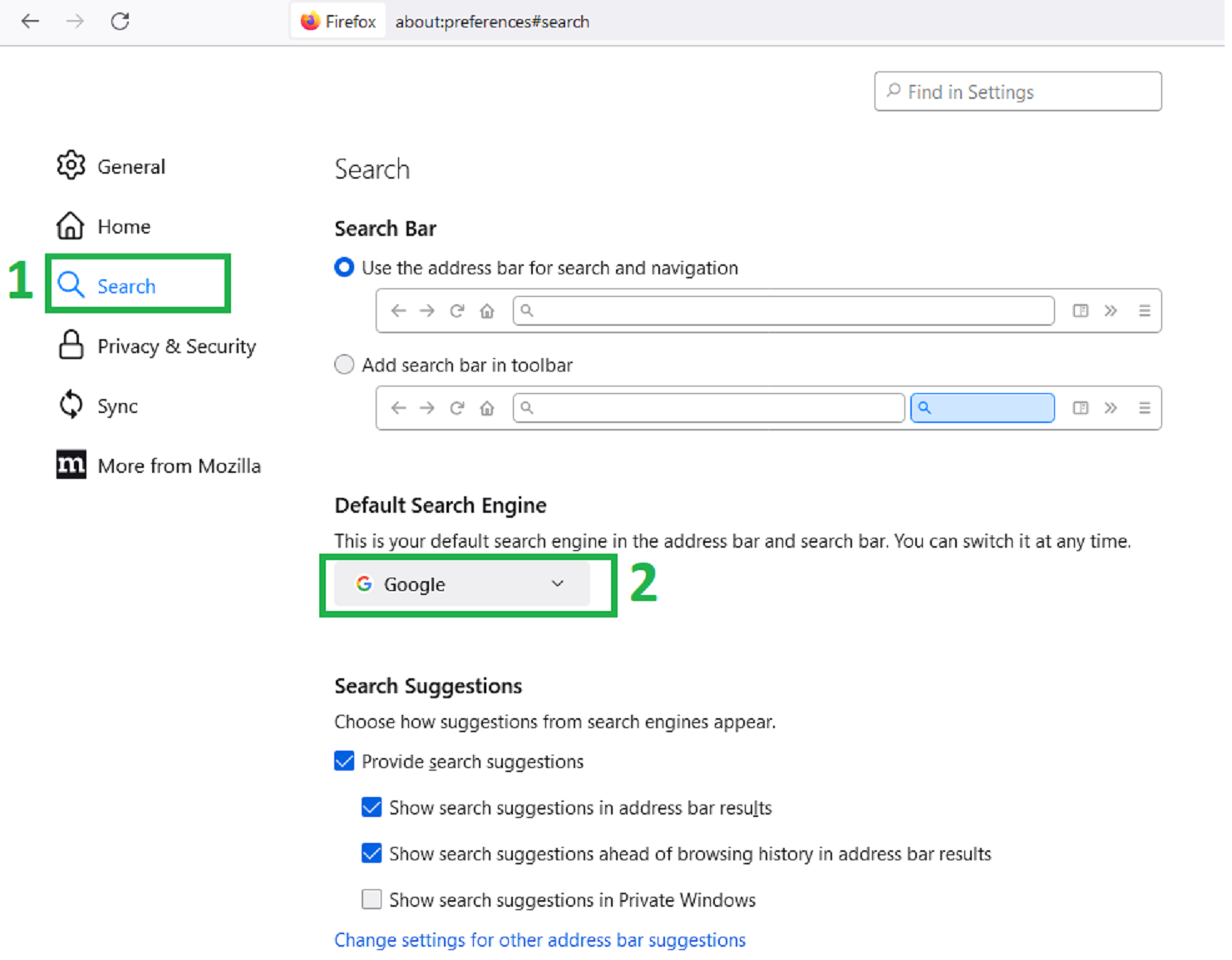Open the Home settings category
Screen dimensions: 1232x960
coord(104,226)
